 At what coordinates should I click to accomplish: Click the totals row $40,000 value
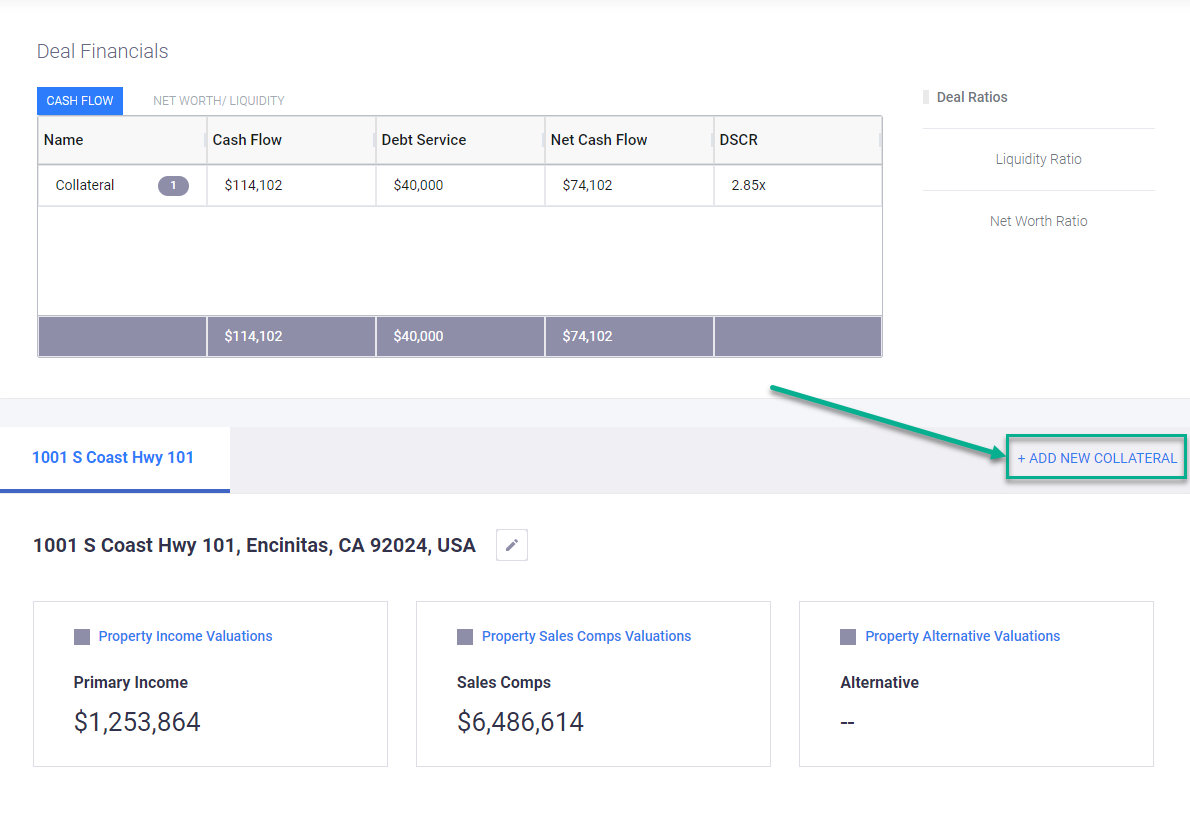[x=418, y=336]
